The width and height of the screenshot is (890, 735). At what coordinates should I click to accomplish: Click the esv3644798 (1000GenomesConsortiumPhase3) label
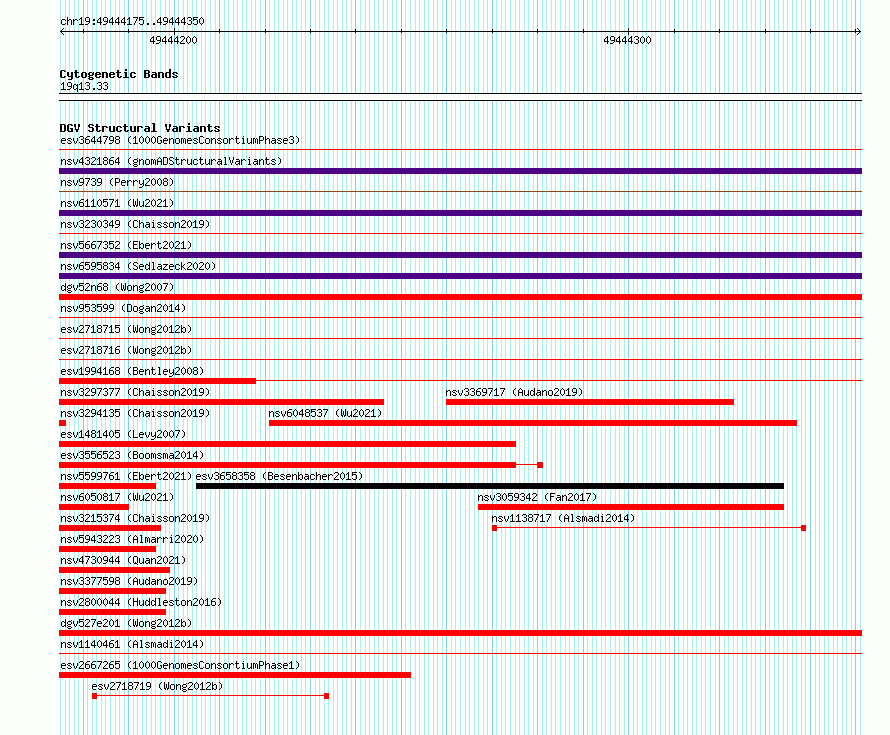pyautogui.click(x=180, y=140)
